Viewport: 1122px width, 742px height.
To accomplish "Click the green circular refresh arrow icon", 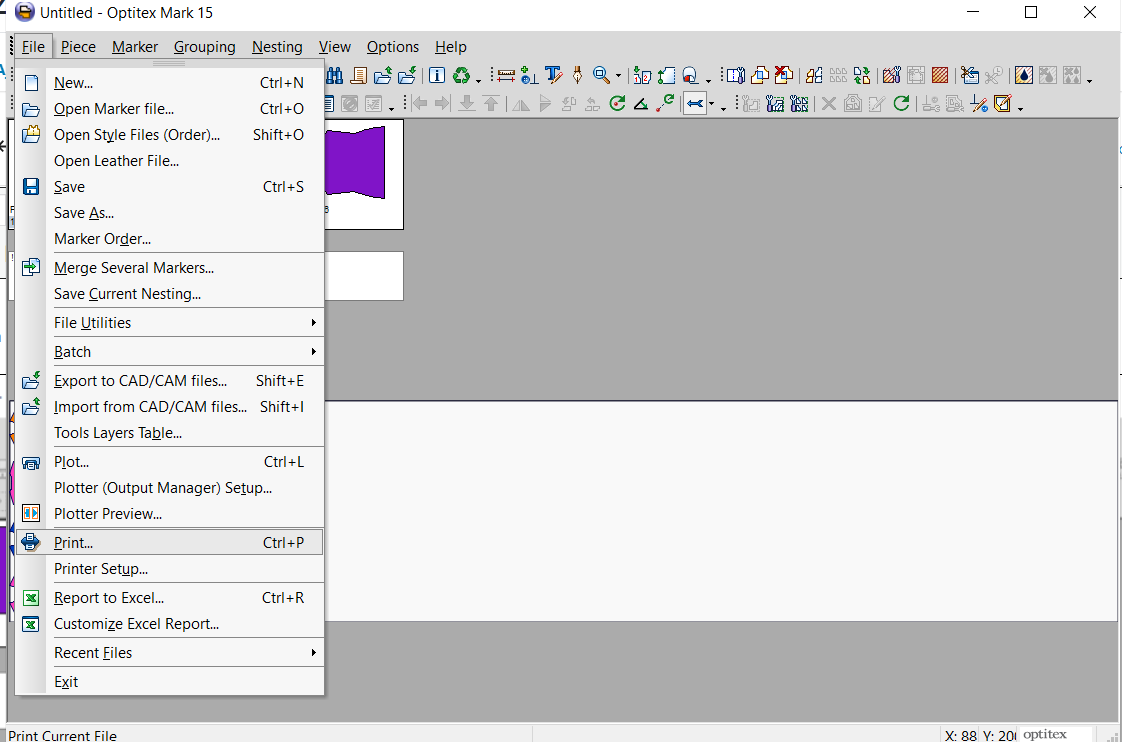I will tap(902, 104).
